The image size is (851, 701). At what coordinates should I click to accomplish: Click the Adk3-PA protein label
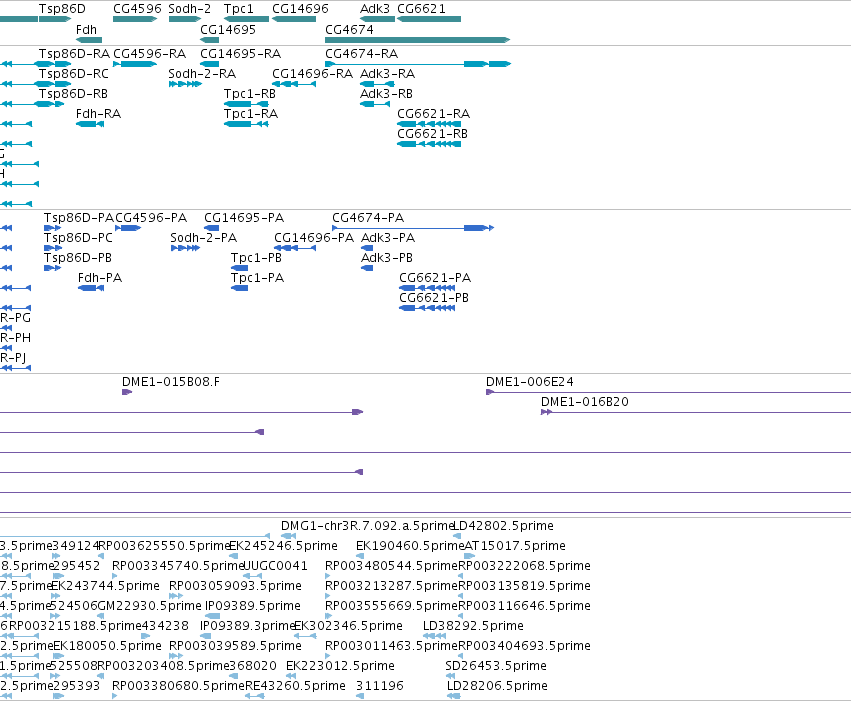coord(388,238)
